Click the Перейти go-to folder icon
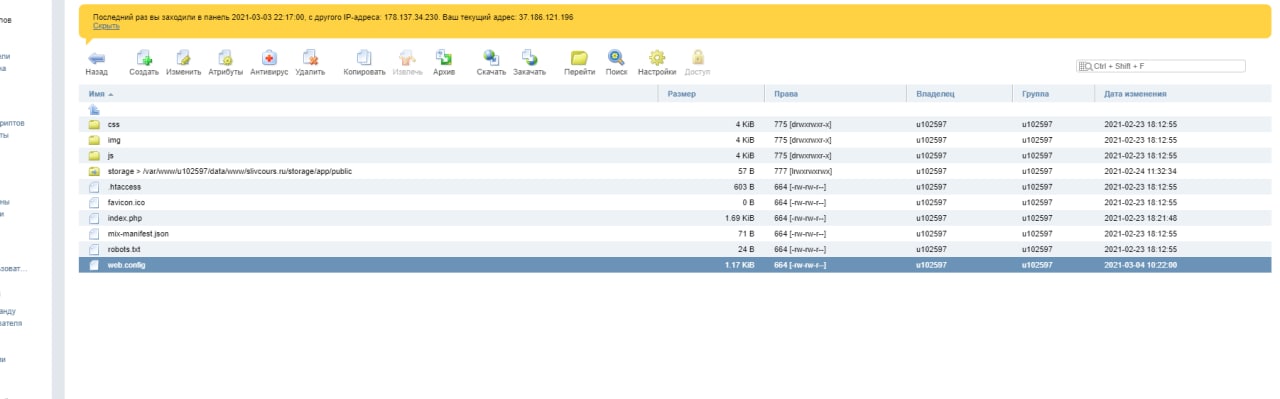The image size is (1280, 399). (579, 57)
